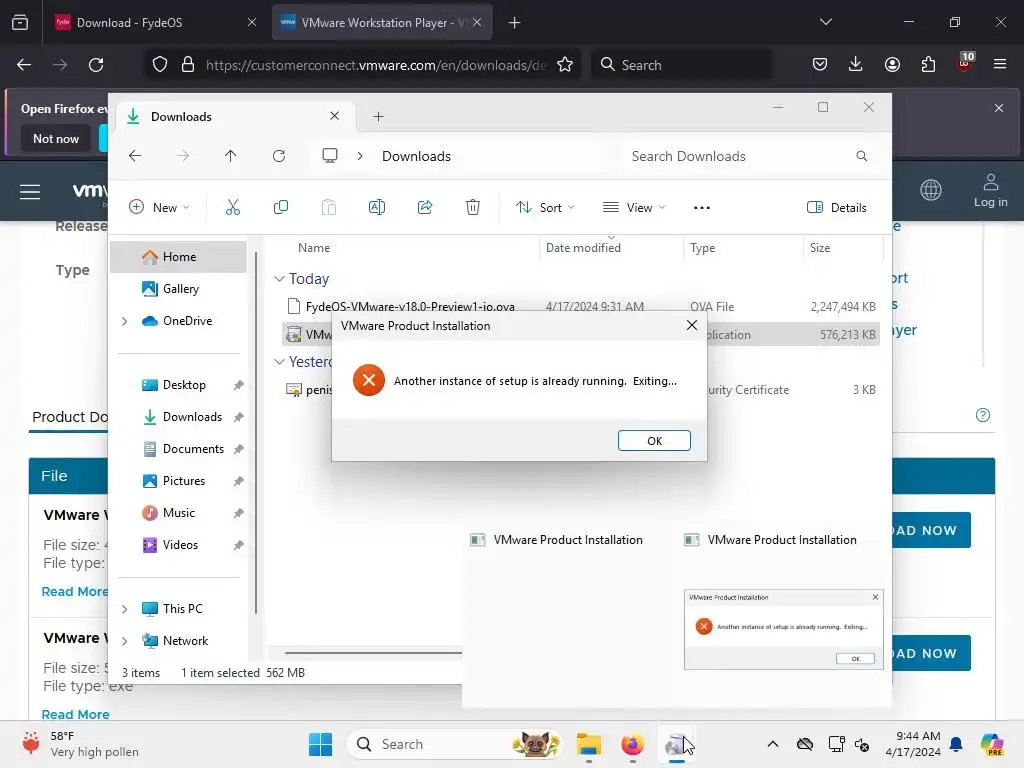Close the Downloads Explorer tab
Image resolution: width=1024 pixels, height=768 pixels.
pos(334,116)
